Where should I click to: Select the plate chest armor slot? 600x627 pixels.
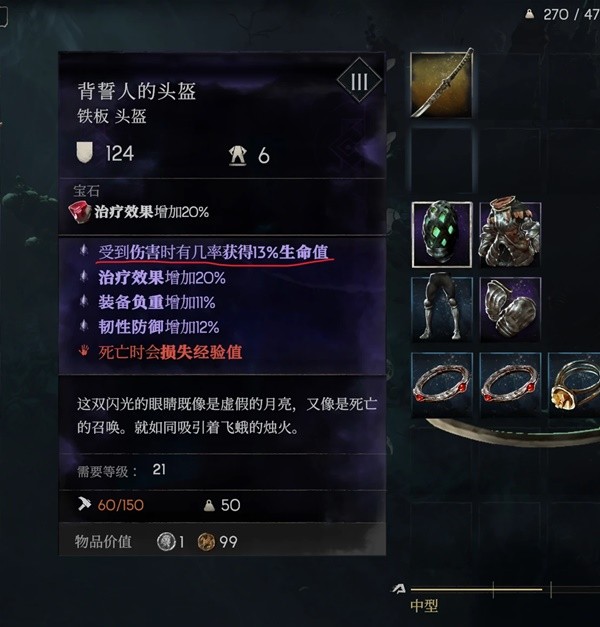click(x=510, y=235)
